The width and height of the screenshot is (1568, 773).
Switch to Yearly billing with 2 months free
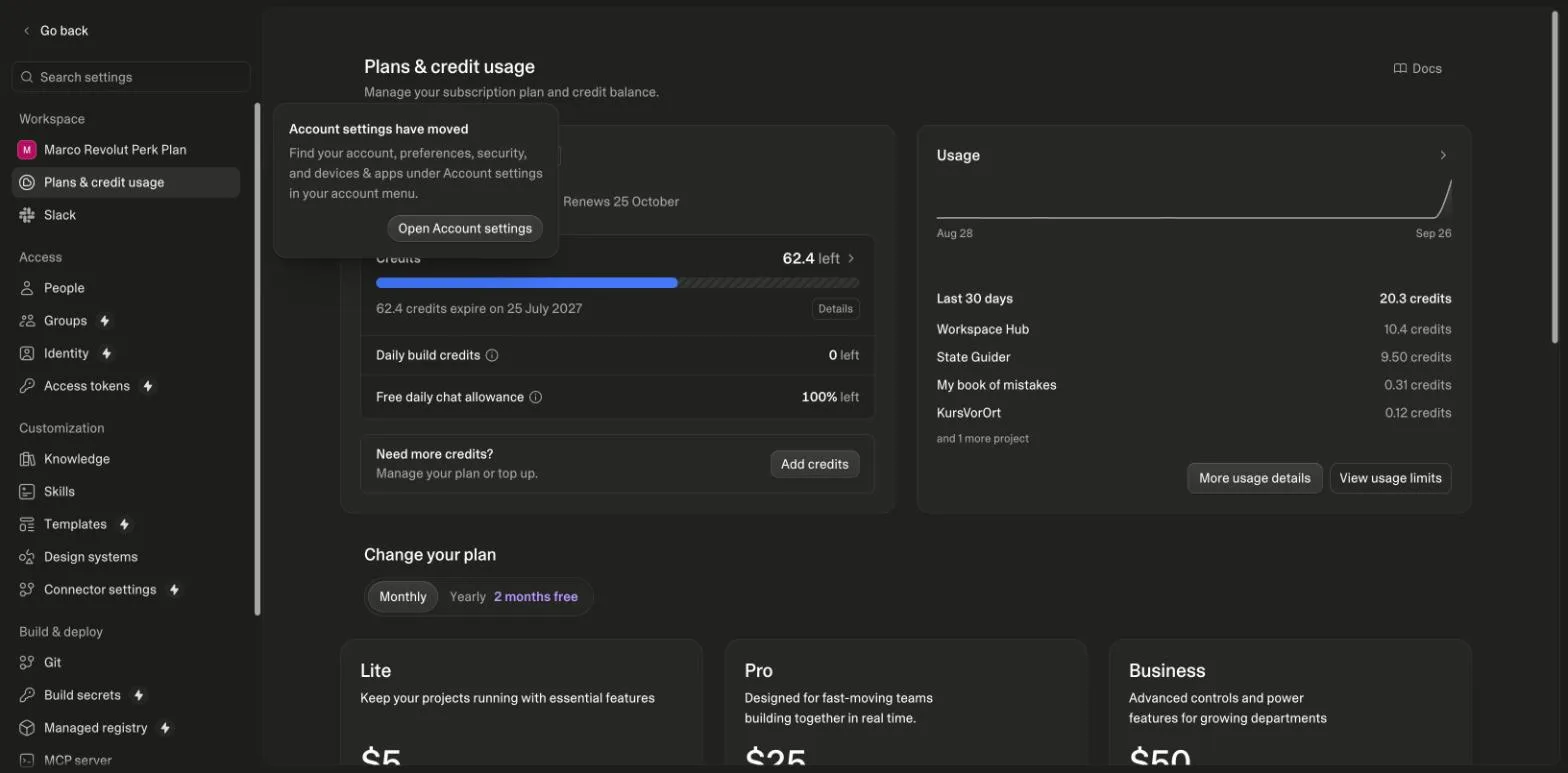pos(514,597)
